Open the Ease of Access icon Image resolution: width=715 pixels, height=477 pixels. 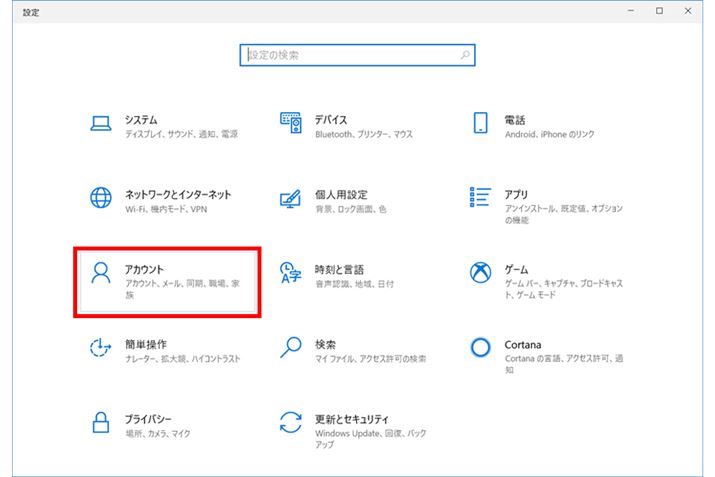pyautogui.click(x=100, y=348)
